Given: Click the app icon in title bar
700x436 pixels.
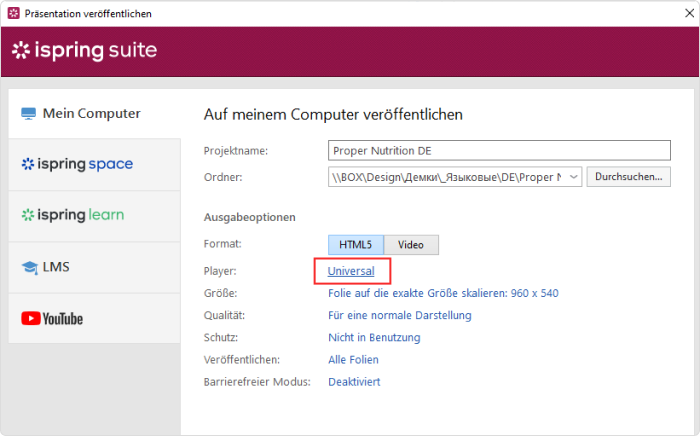Looking at the screenshot, I should 14,13.
